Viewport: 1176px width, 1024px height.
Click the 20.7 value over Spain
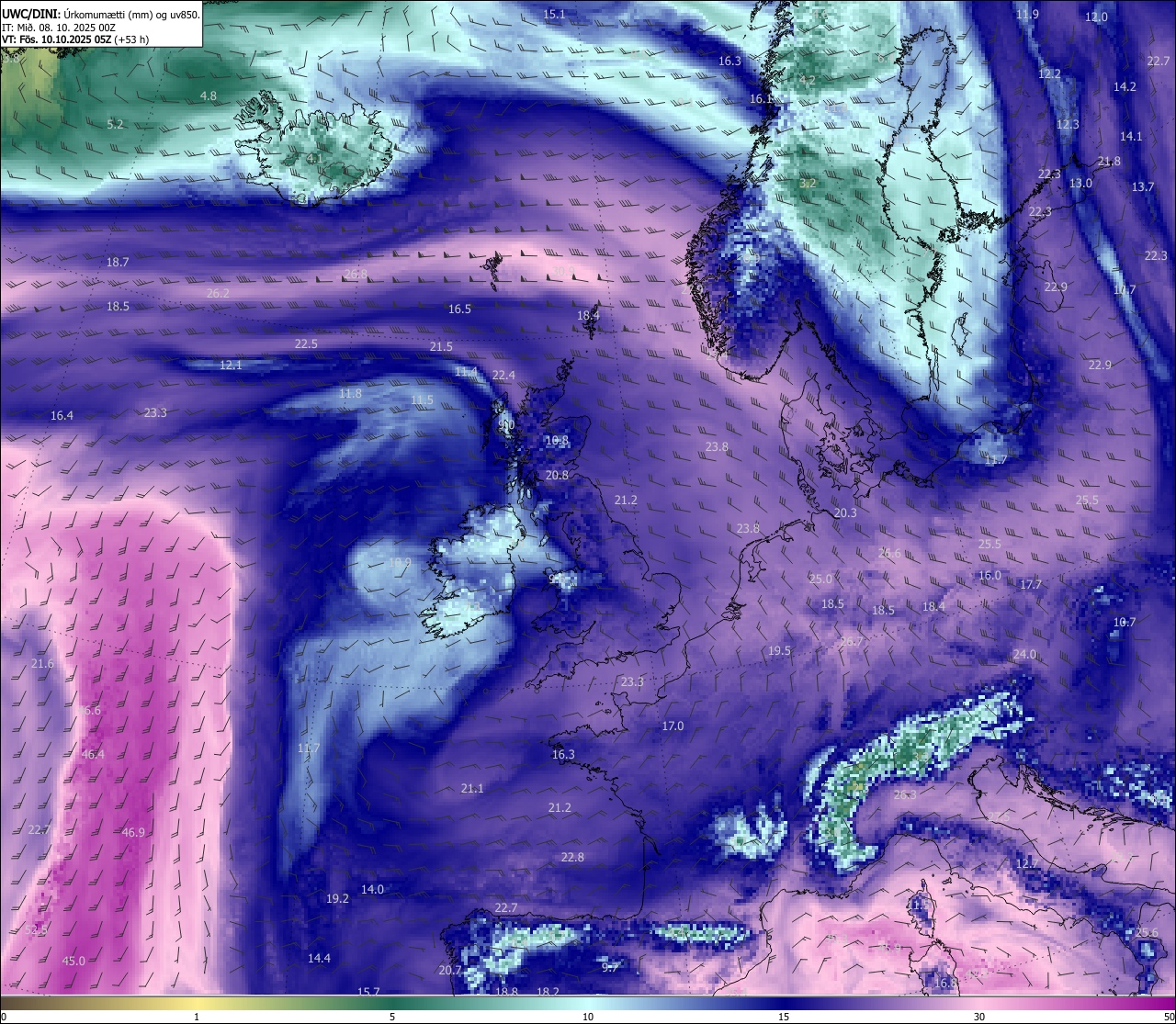click(x=450, y=970)
